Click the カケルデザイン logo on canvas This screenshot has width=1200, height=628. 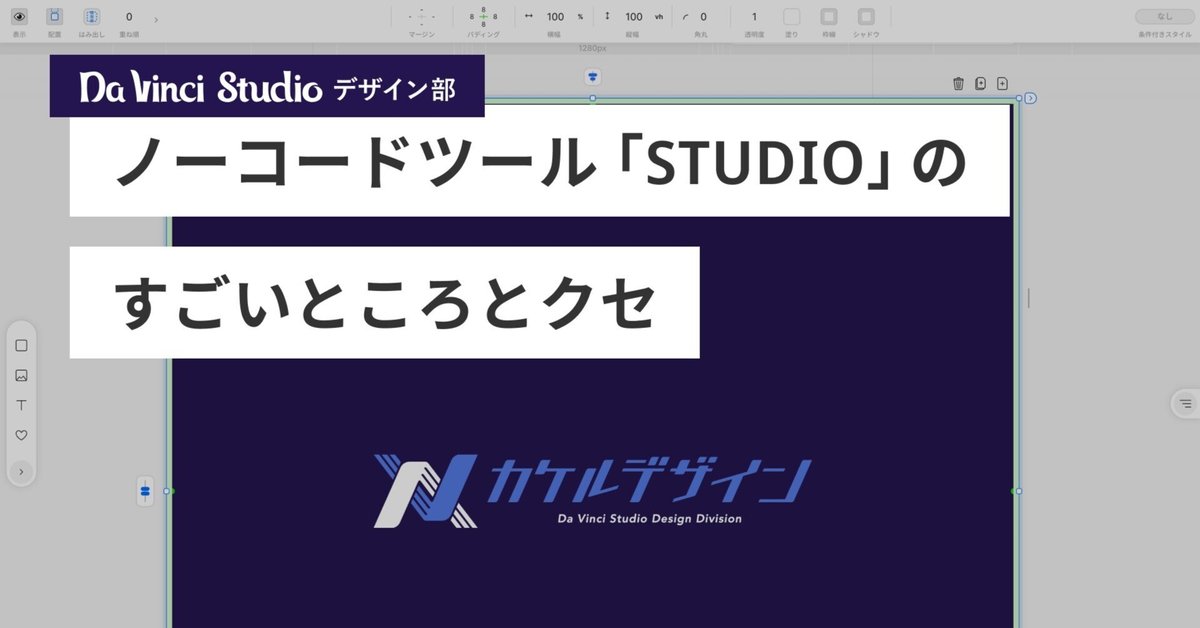(591, 491)
